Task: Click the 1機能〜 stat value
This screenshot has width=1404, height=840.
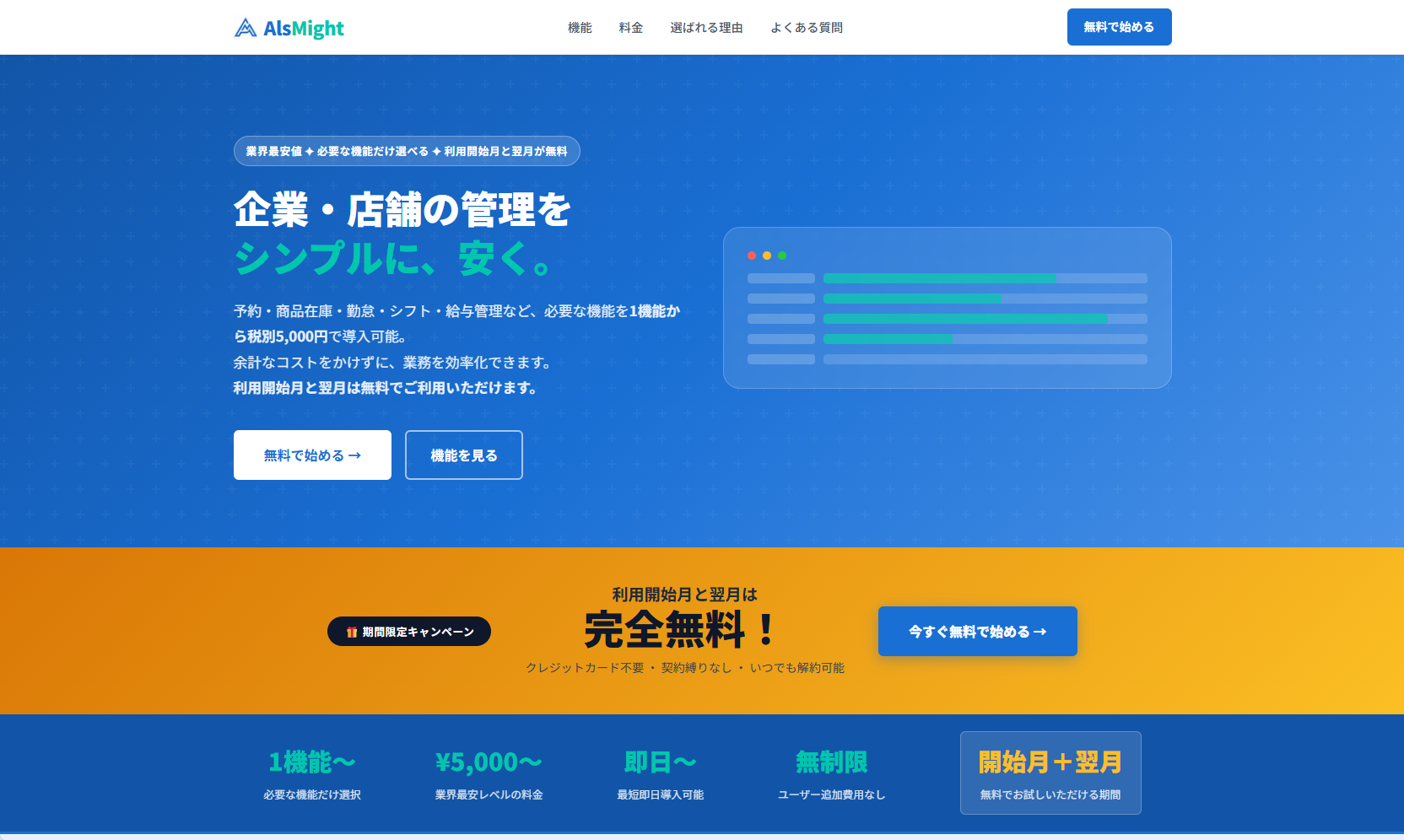Action: tap(312, 762)
